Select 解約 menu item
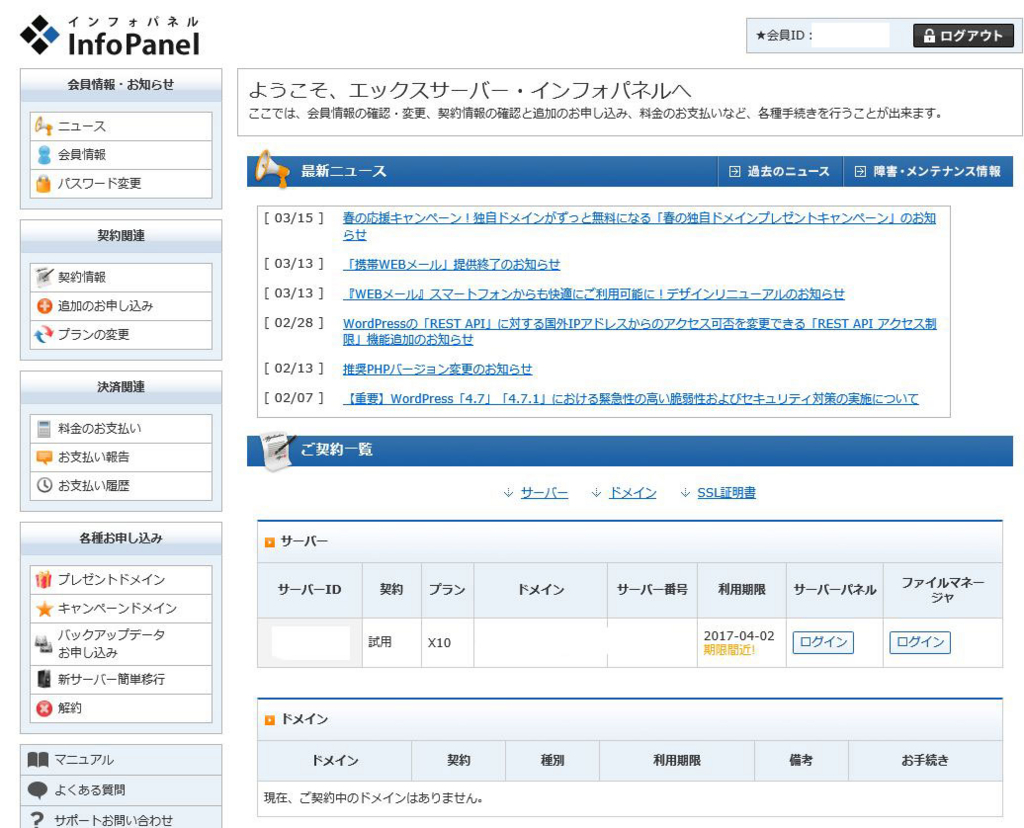 click(121, 708)
